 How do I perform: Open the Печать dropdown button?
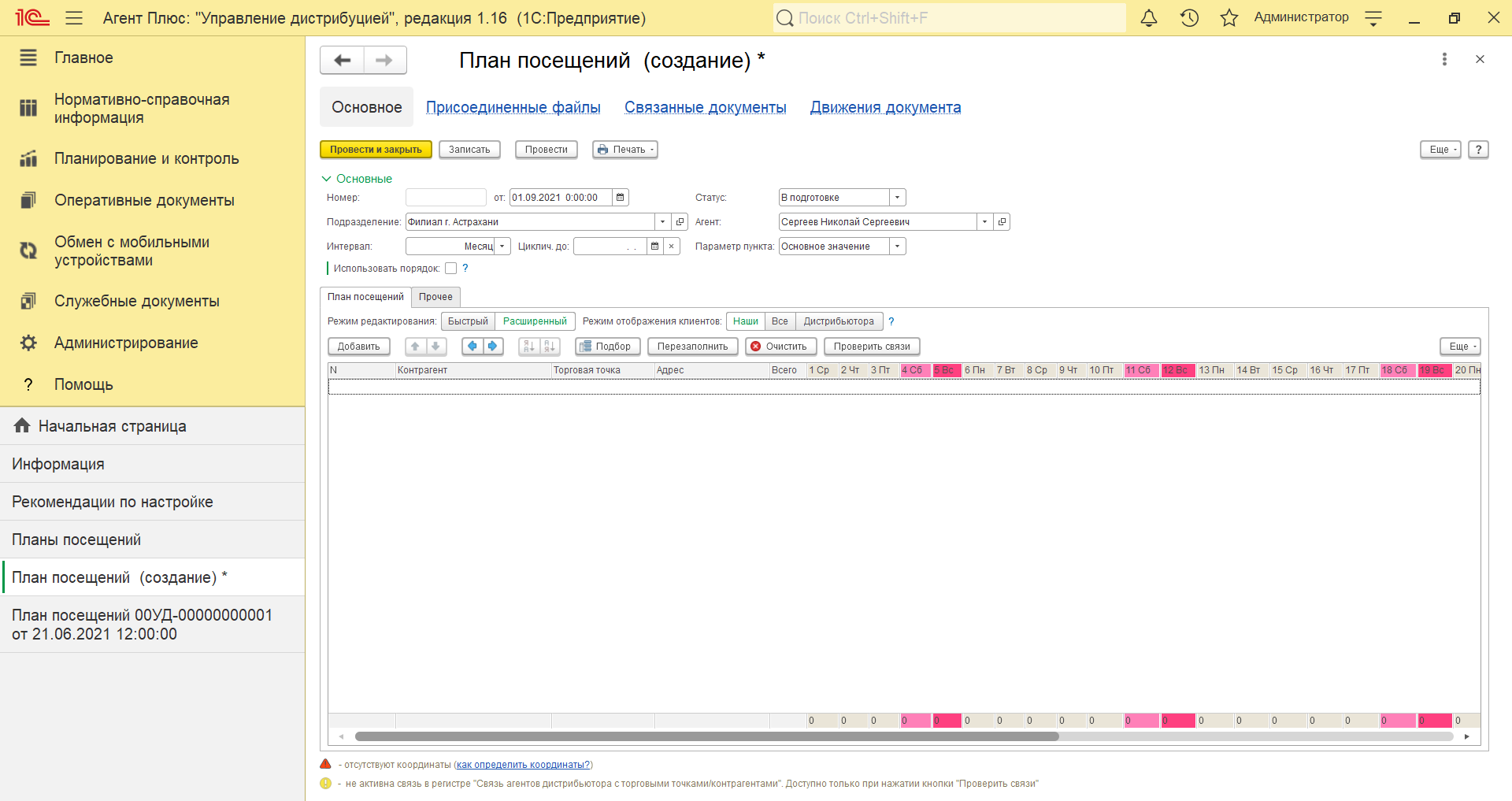click(x=625, y=150)
